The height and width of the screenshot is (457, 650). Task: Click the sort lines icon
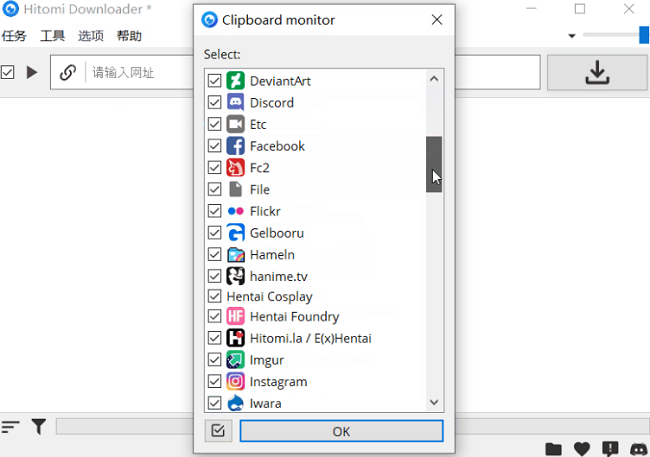pyautogui.click(x=11, y=427)
